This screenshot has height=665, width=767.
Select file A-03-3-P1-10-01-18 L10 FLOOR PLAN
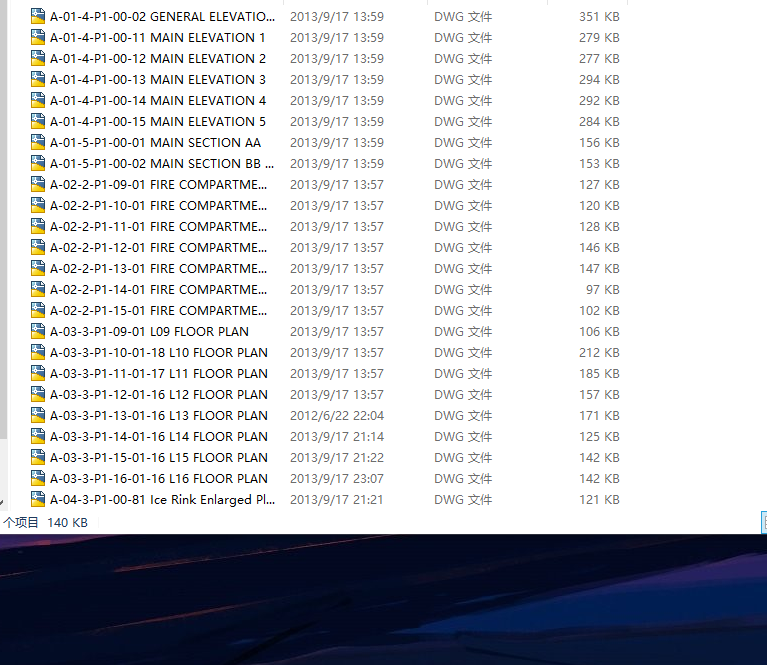pyautogui.click(x=159, y=353)
